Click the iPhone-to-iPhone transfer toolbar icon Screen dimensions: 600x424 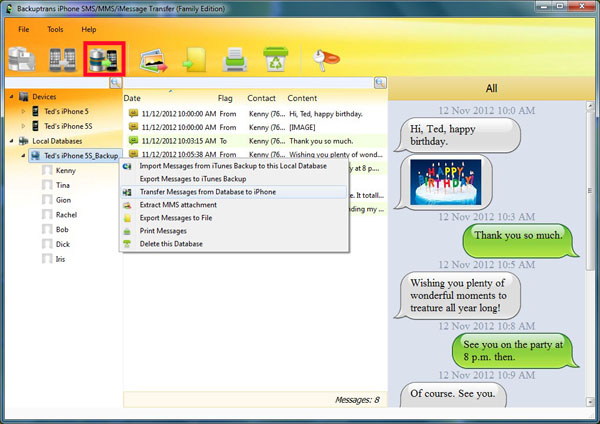[x=62, y=60]
